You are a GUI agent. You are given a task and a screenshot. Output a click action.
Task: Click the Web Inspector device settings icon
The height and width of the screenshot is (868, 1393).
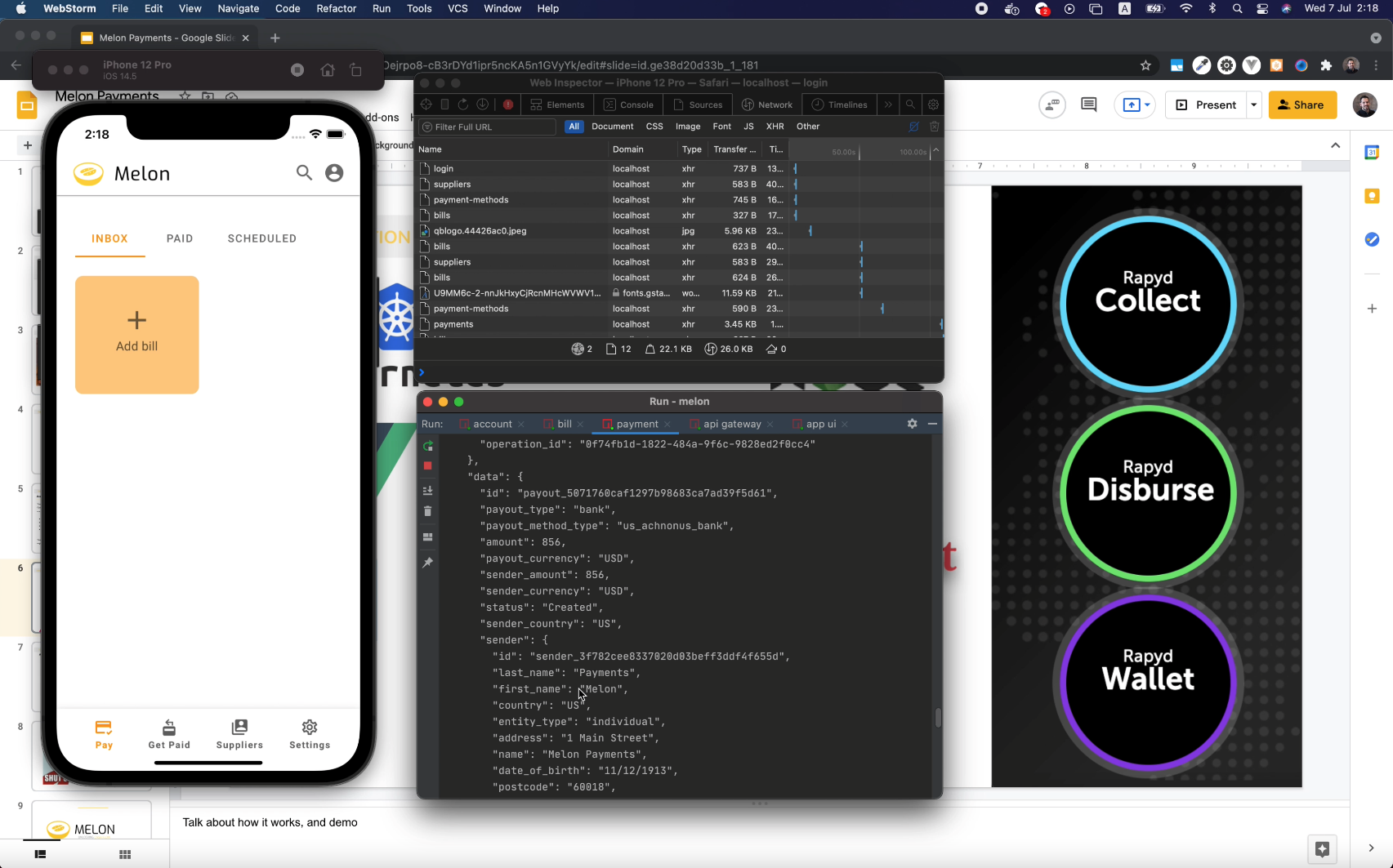(444, 105)
